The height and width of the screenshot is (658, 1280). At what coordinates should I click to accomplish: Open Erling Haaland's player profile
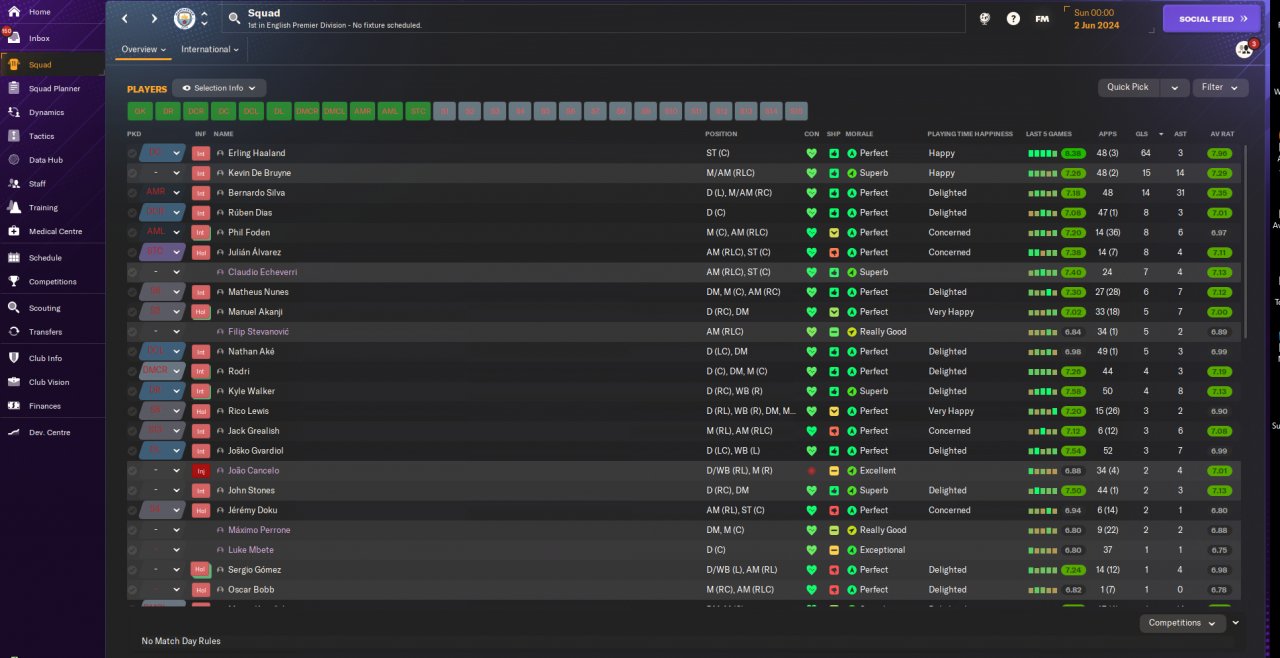coord(256,153)
